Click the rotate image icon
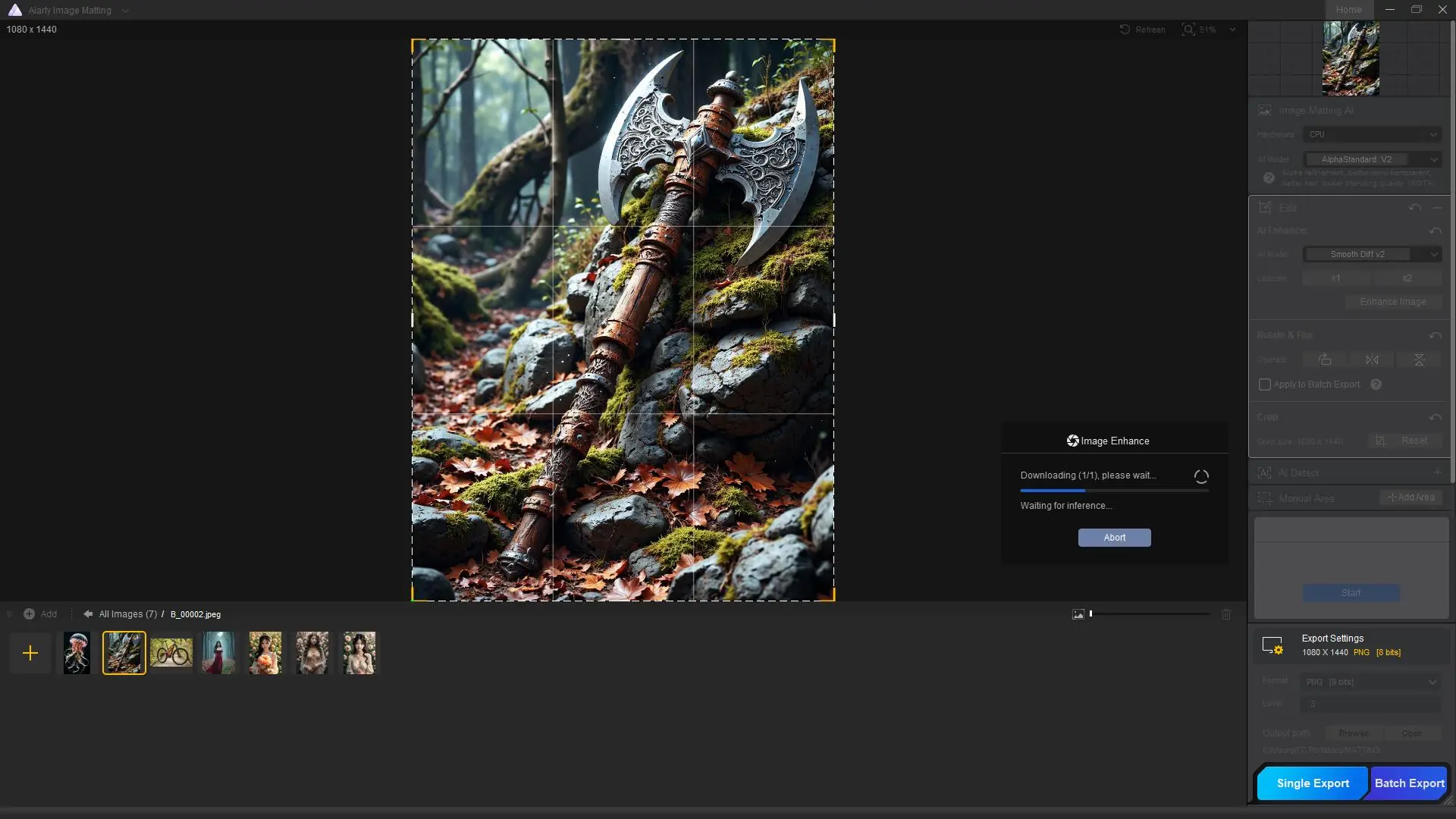Screen dimensions: 1456x819 click(1324, 359)
